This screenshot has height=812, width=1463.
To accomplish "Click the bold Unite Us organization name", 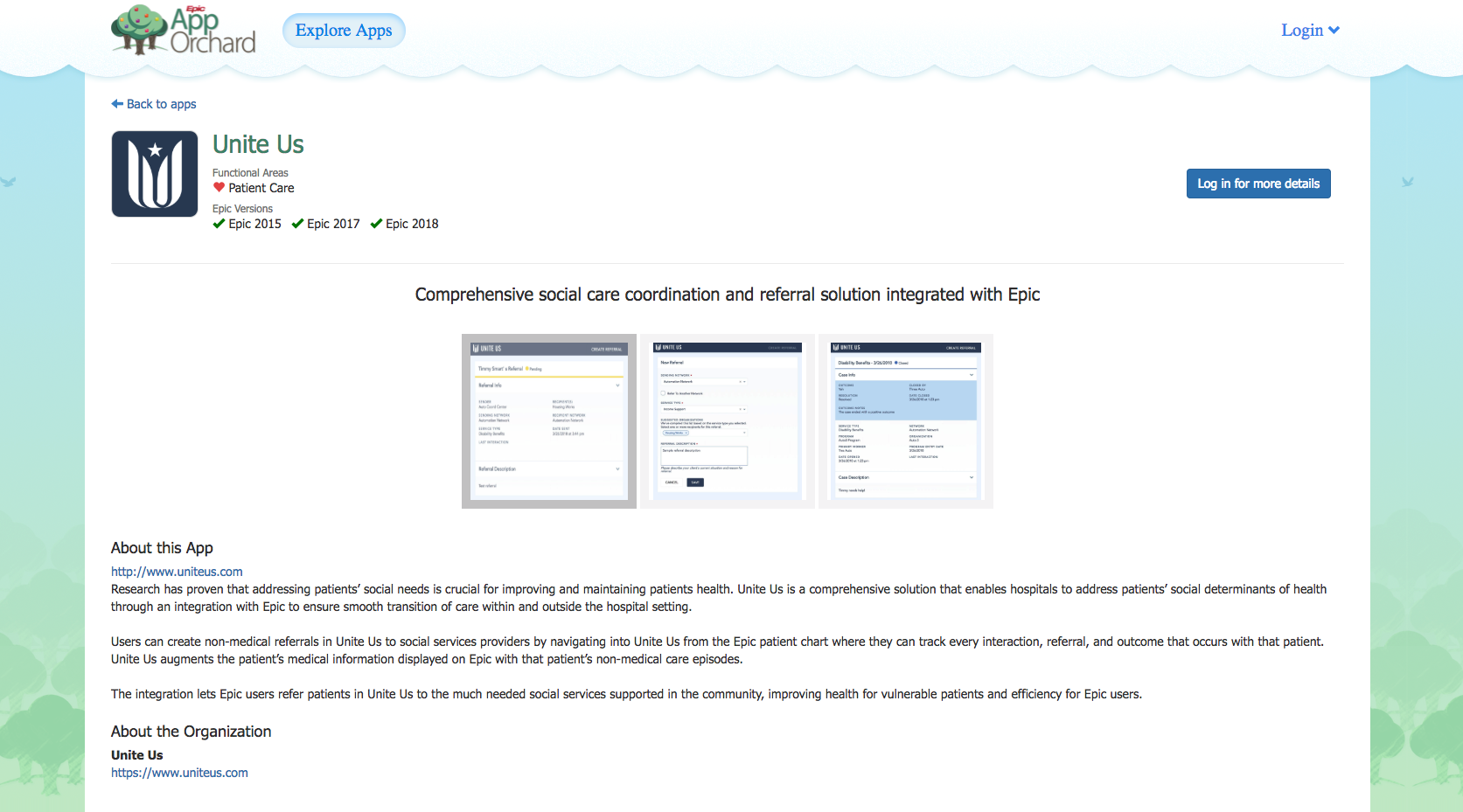I will click(136, 755).
